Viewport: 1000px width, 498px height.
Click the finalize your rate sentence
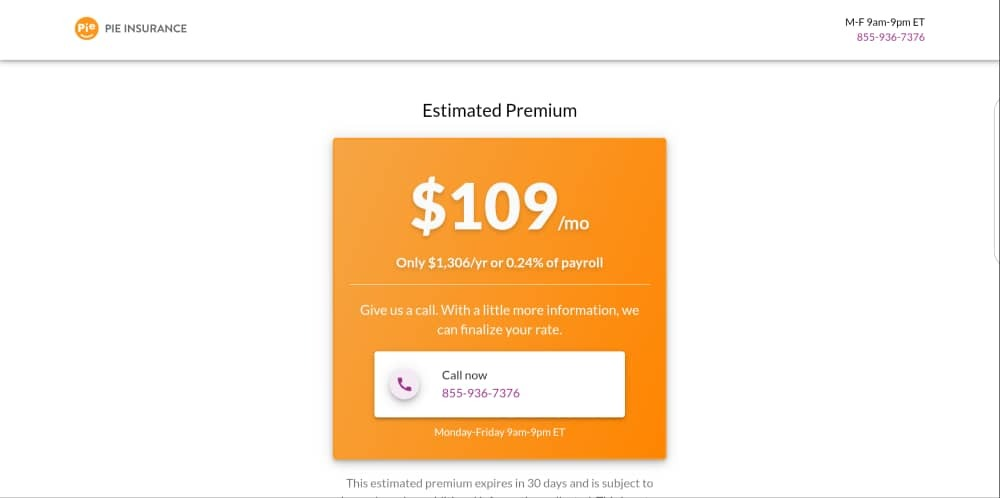[499, 329]
